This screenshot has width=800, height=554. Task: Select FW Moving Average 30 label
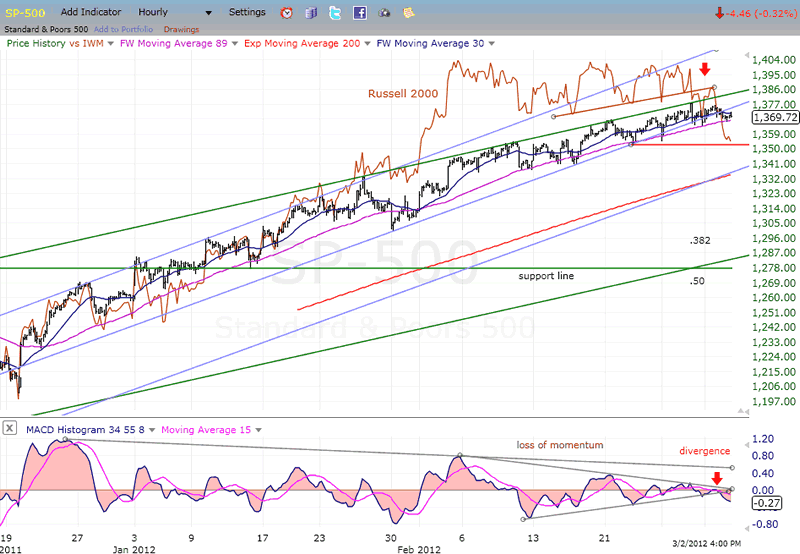tap(430, 43)
